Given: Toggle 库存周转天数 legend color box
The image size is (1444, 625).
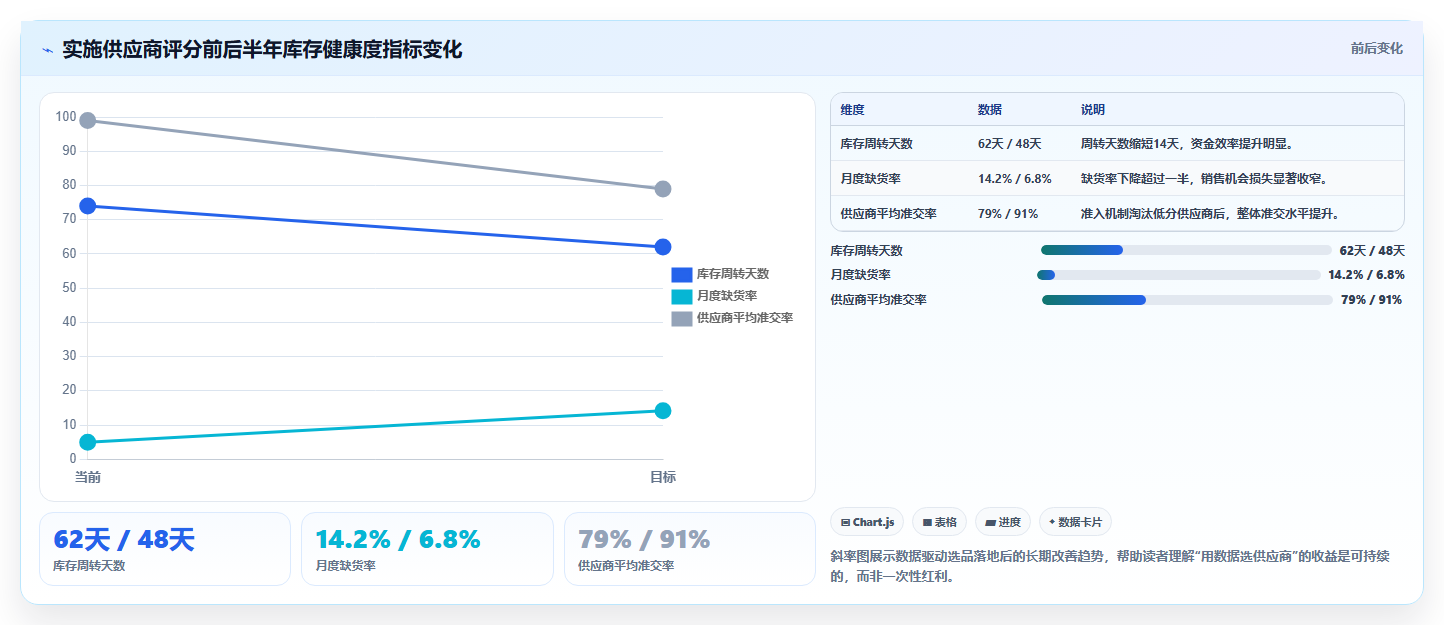Looking at the screenshot, I should click(x=681, y=274).
